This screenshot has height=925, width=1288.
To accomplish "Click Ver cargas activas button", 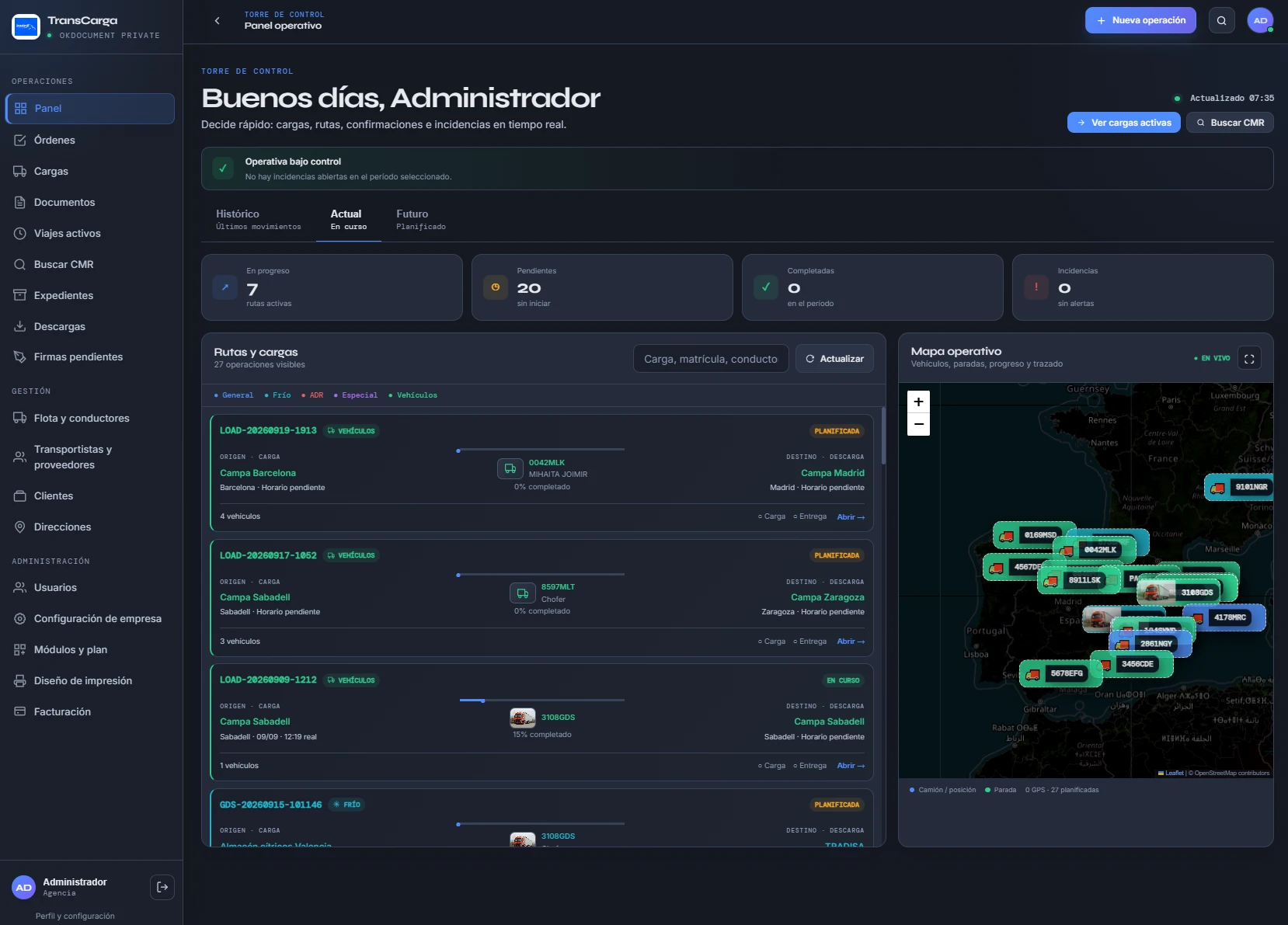I will coord(1124,123).
